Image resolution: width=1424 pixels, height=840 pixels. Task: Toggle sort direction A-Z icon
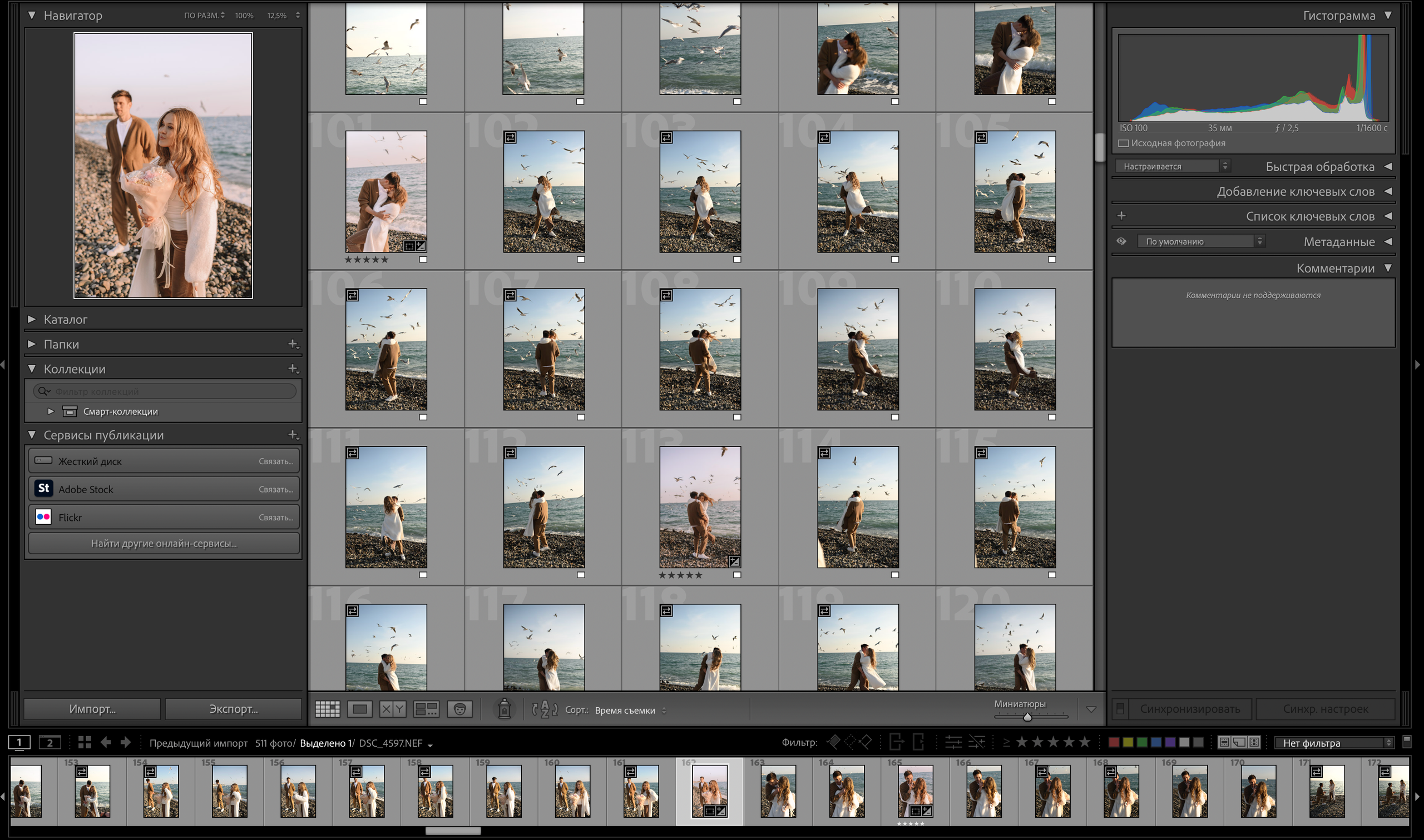(x=545, y=709)
